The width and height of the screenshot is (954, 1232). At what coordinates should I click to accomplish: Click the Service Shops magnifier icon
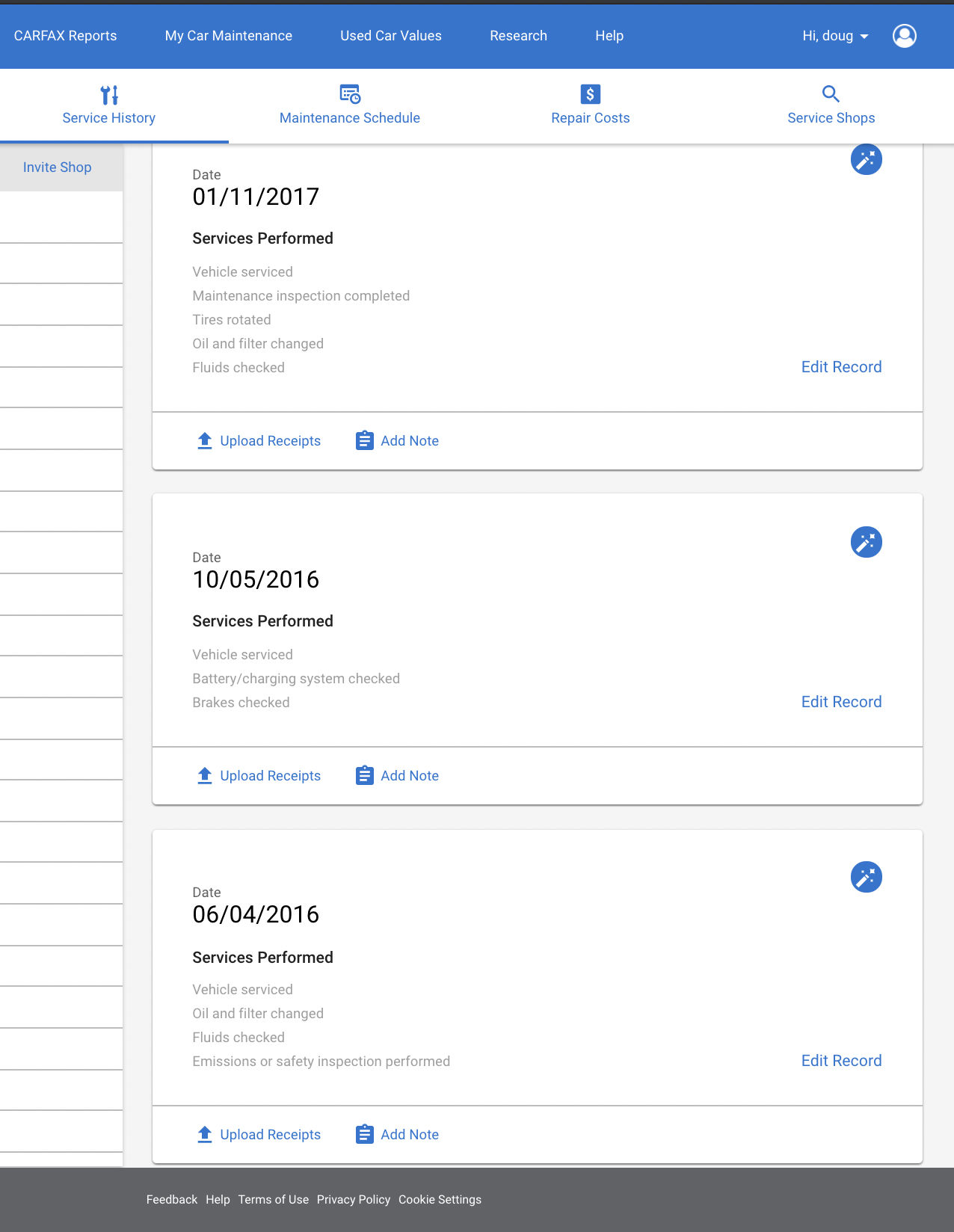point(831,94)
